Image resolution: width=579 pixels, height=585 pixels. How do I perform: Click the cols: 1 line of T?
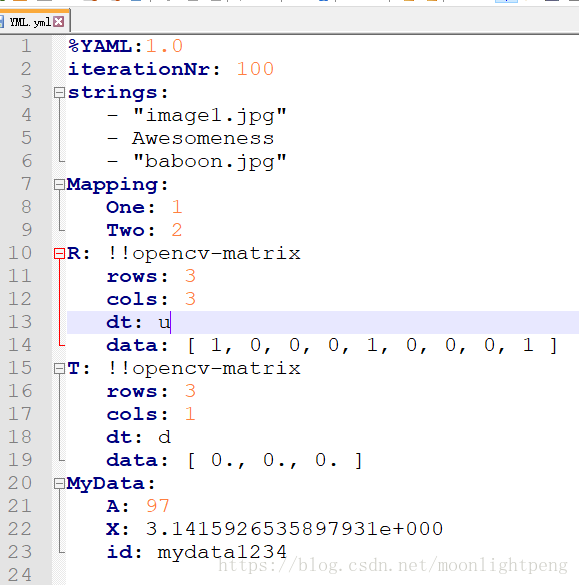151,414
